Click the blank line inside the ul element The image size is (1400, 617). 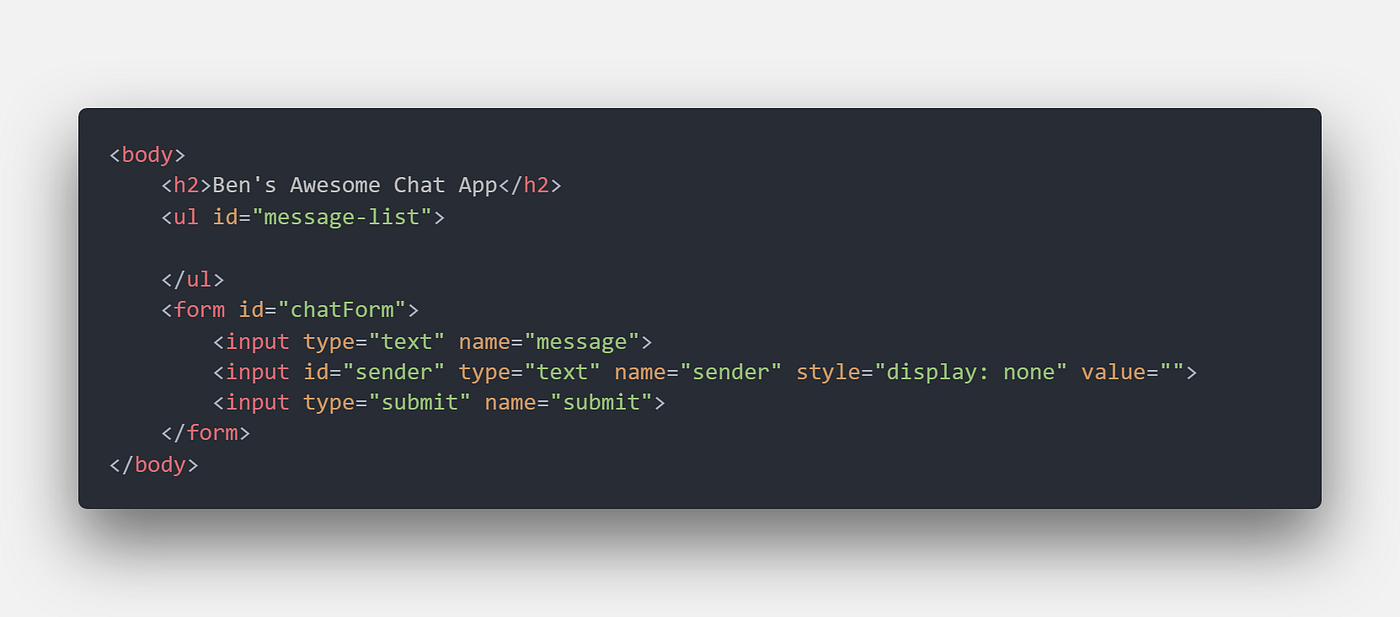coord(700,248)
